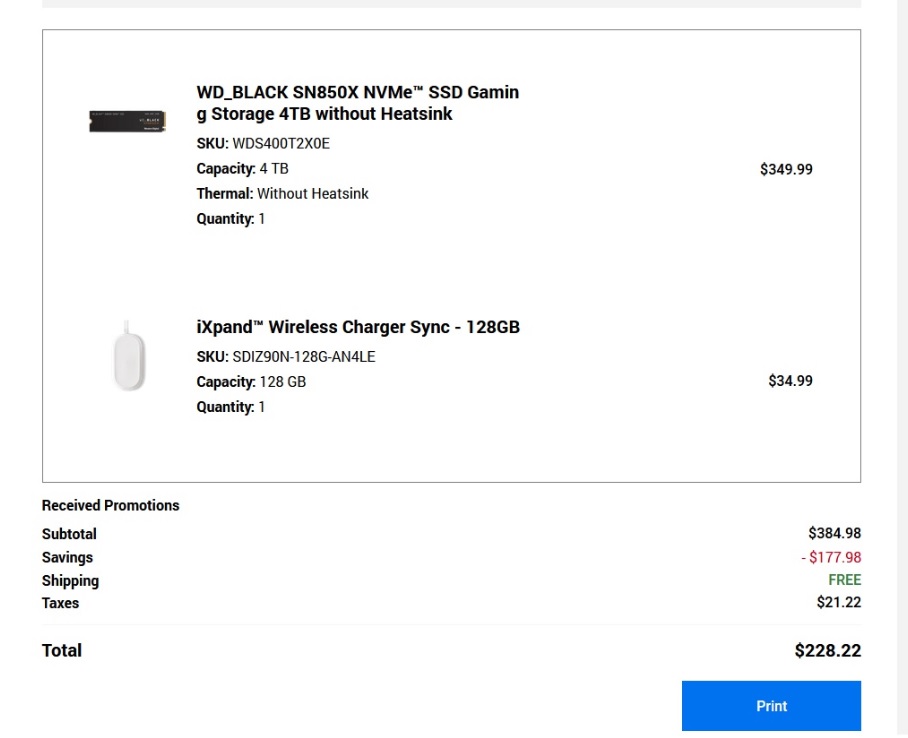Screen dimensions: 908x738
Task: Click the blue Print button
Action: point(771,706)
